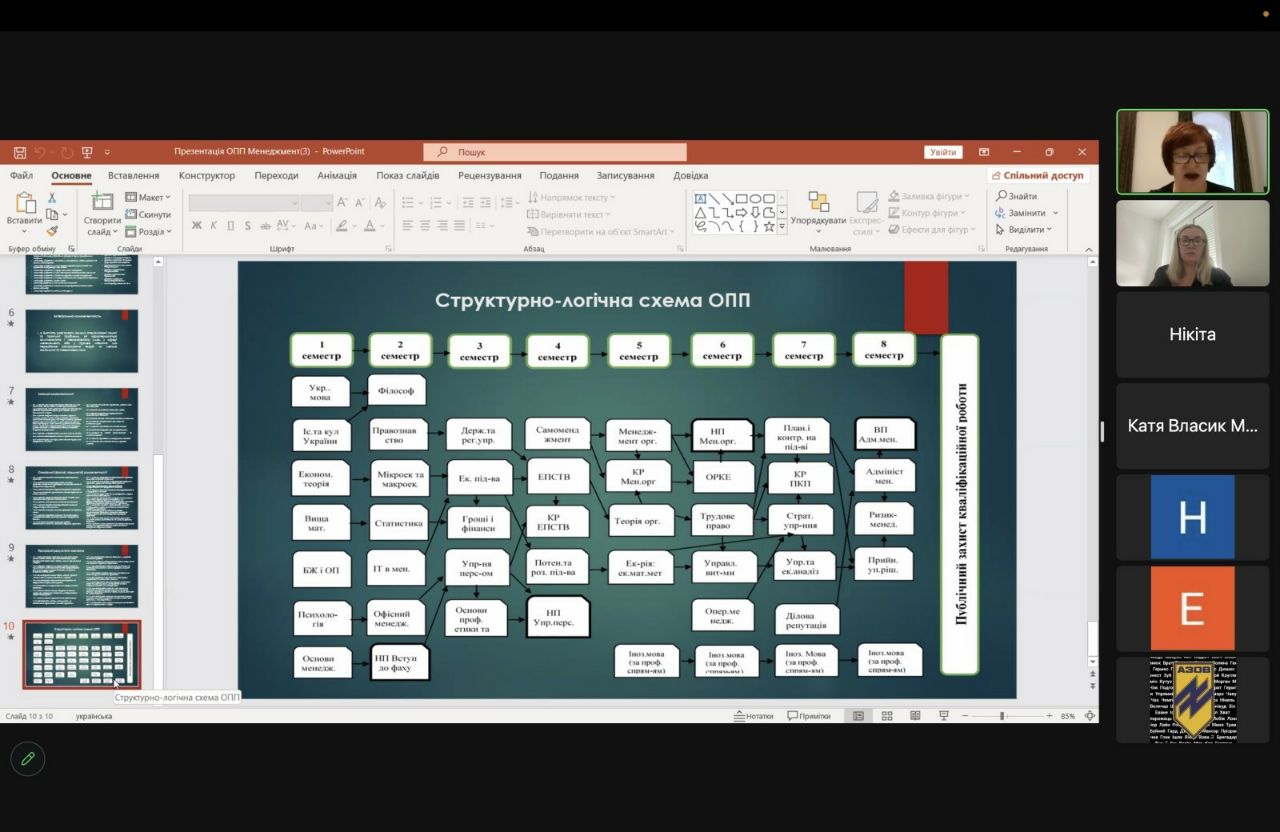Open the Довідка tab
This screenshot has width=1280, height=832.
(x=690, y=176)
